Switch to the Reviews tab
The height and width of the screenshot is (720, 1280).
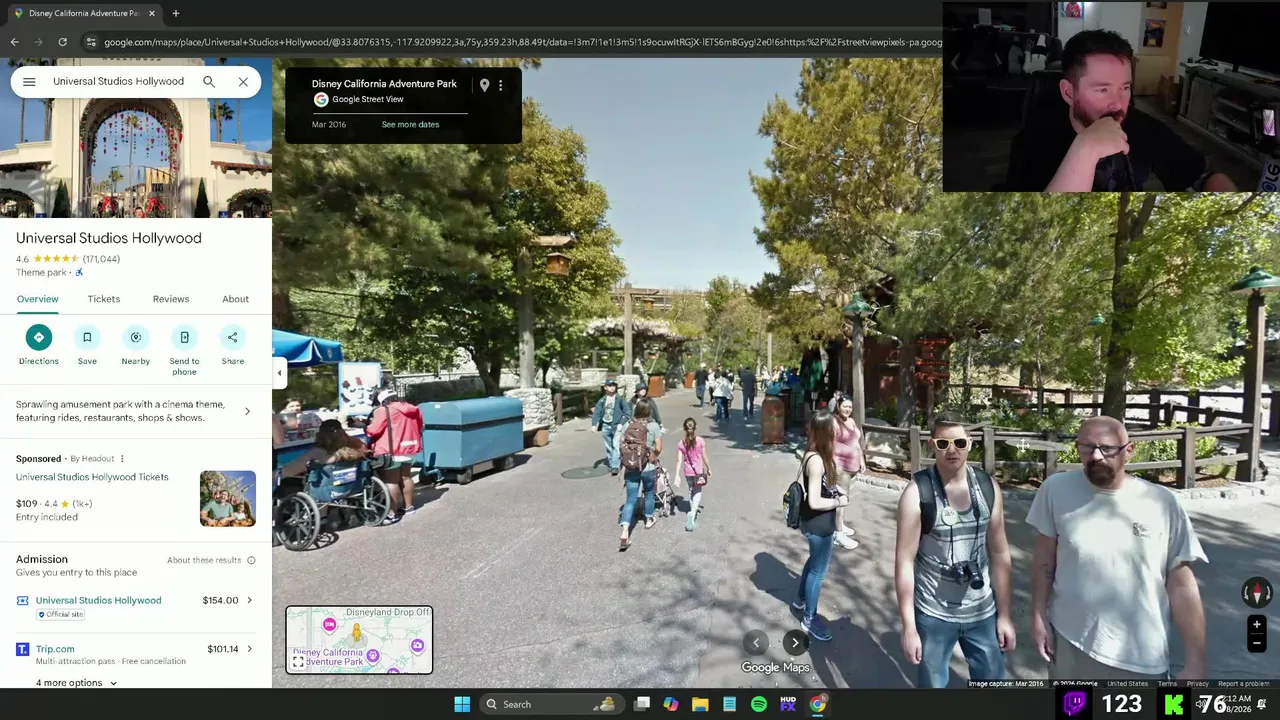171,299
